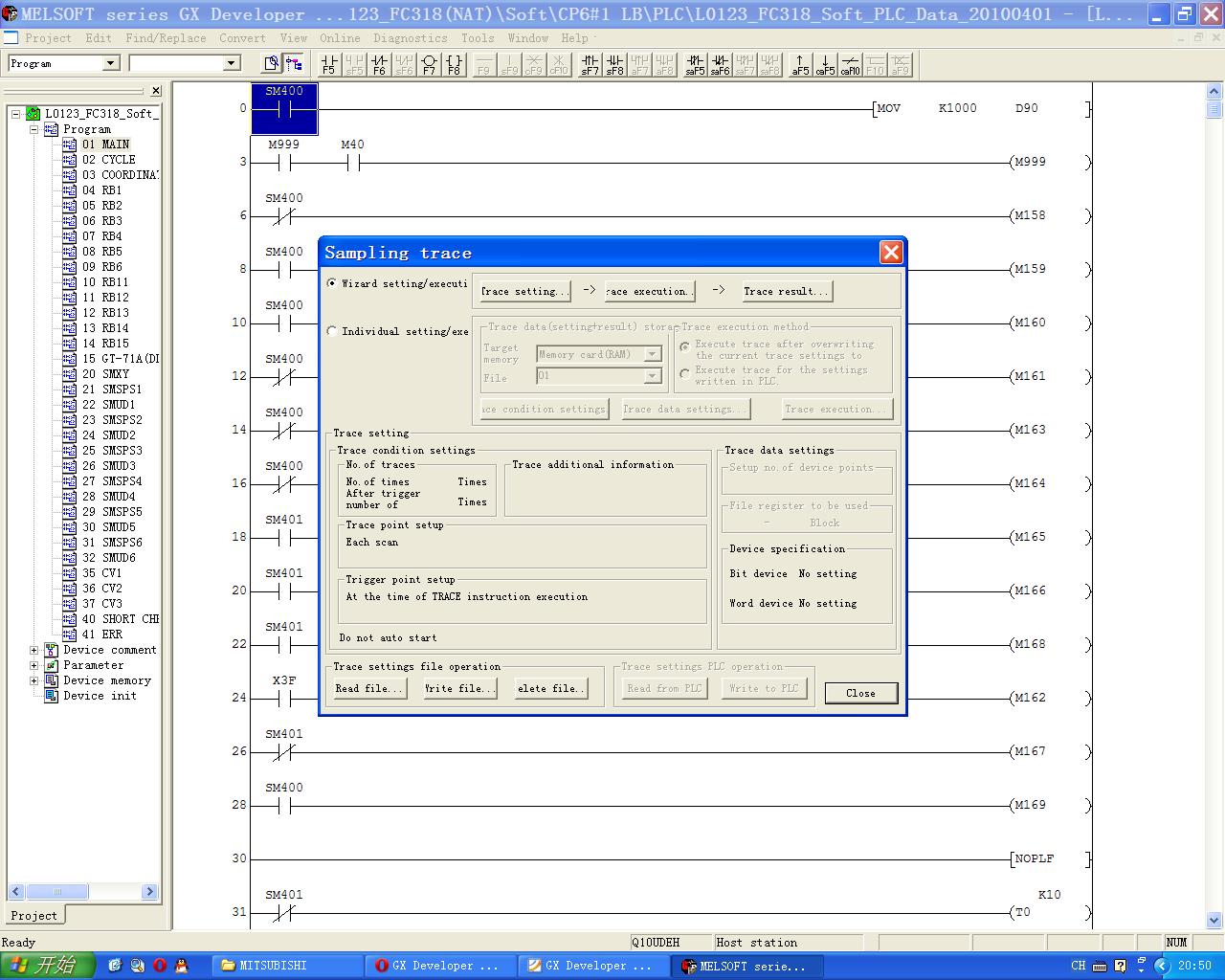Screen dimensions: 1225x980
Task: Select Individual setting/execution radio button
Action: [x=332, y=331]
